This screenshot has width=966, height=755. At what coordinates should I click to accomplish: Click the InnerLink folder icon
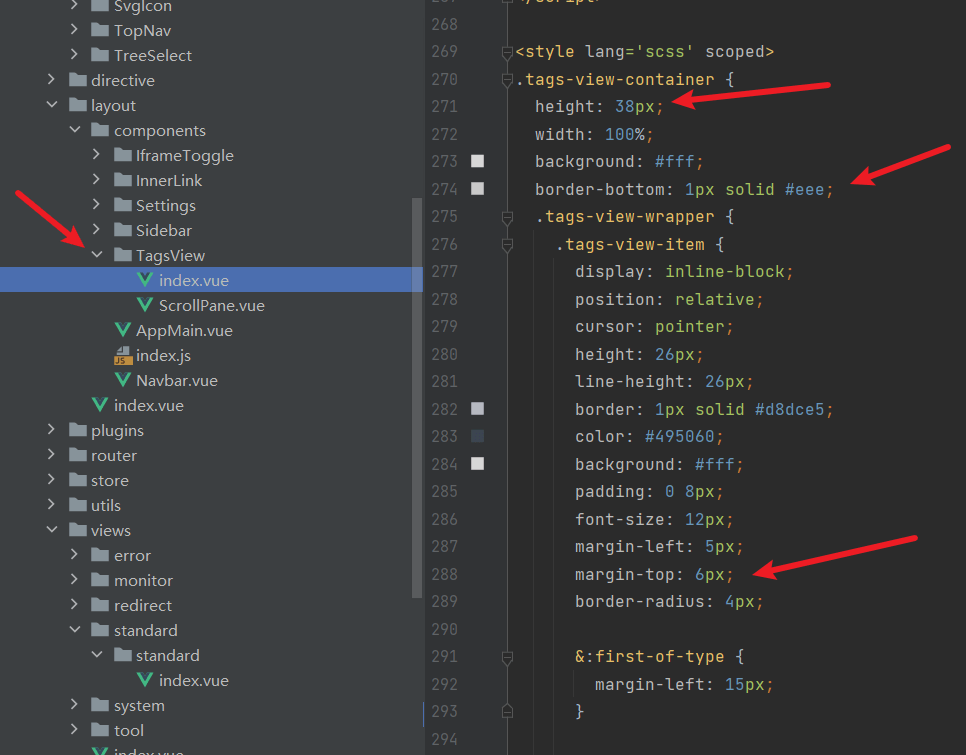coord(123,180)
